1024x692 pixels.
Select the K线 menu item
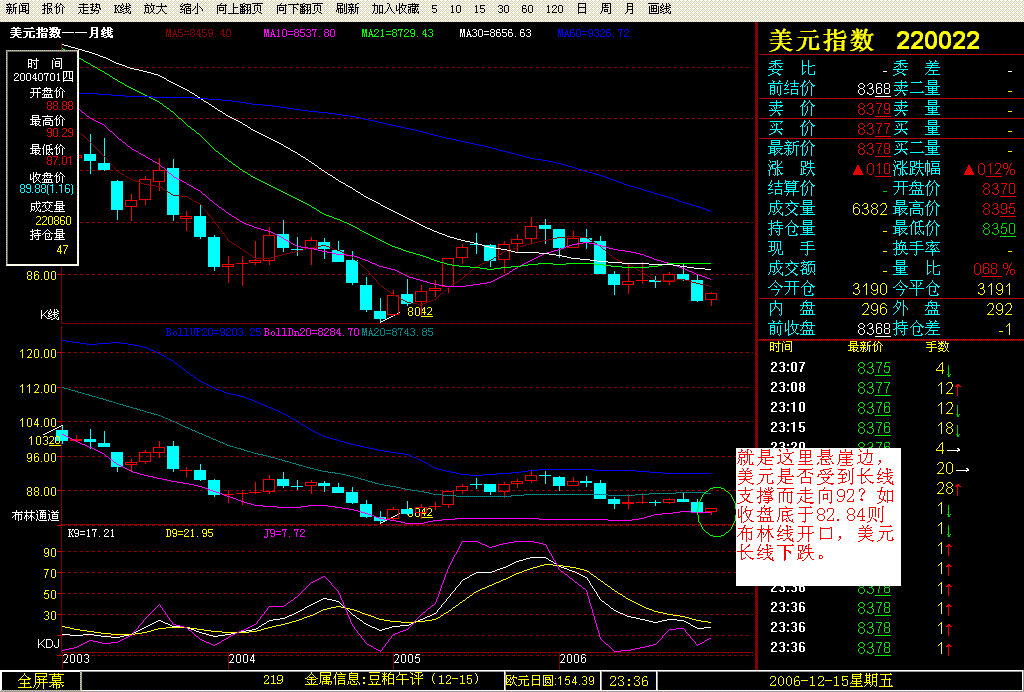[122, 9]
